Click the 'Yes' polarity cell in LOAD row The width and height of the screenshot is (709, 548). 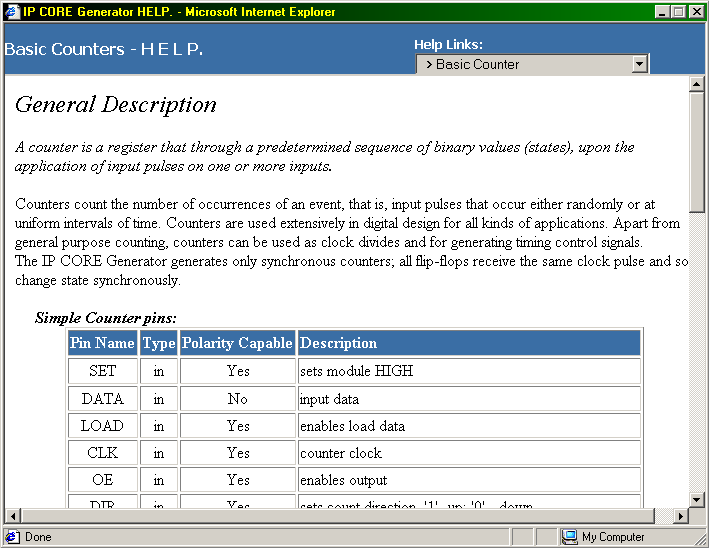pos(238,426)
